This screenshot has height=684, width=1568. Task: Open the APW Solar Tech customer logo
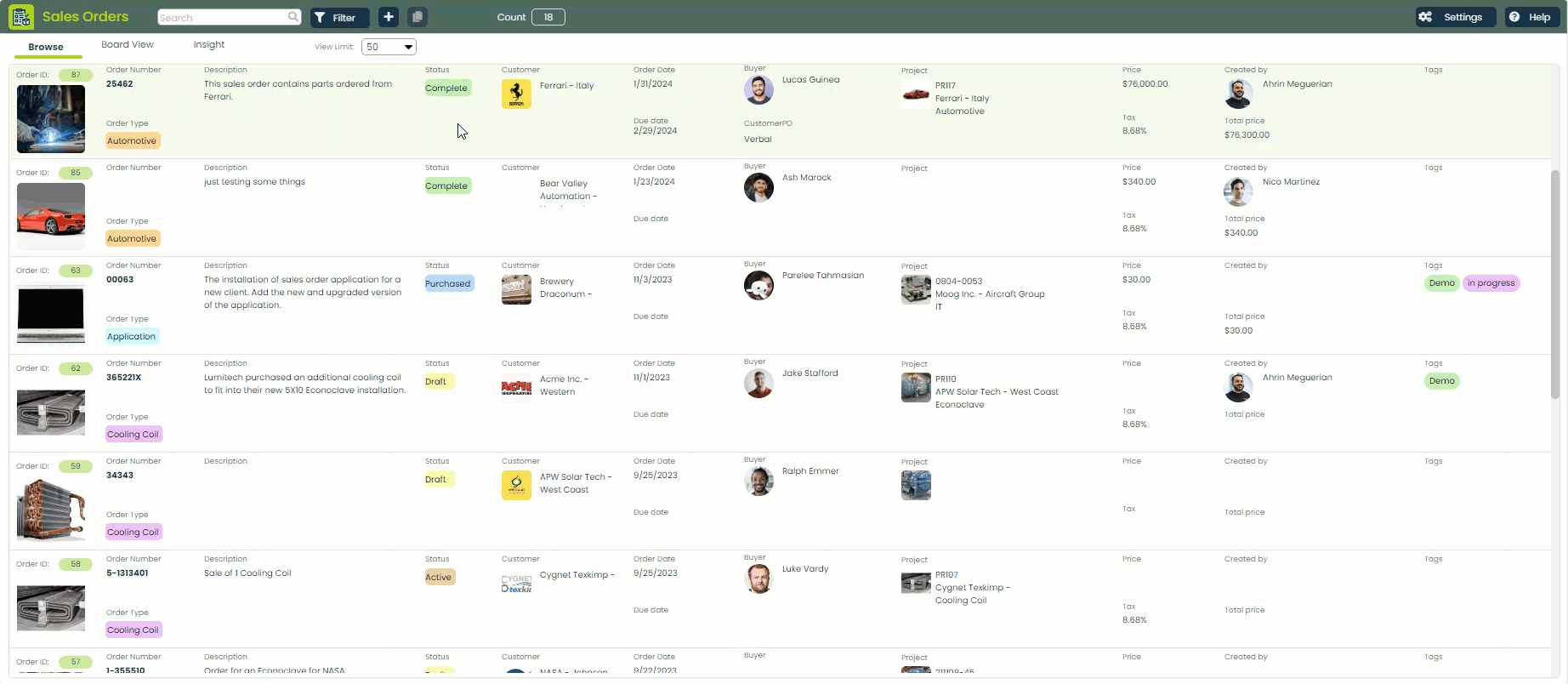(516, 485)
